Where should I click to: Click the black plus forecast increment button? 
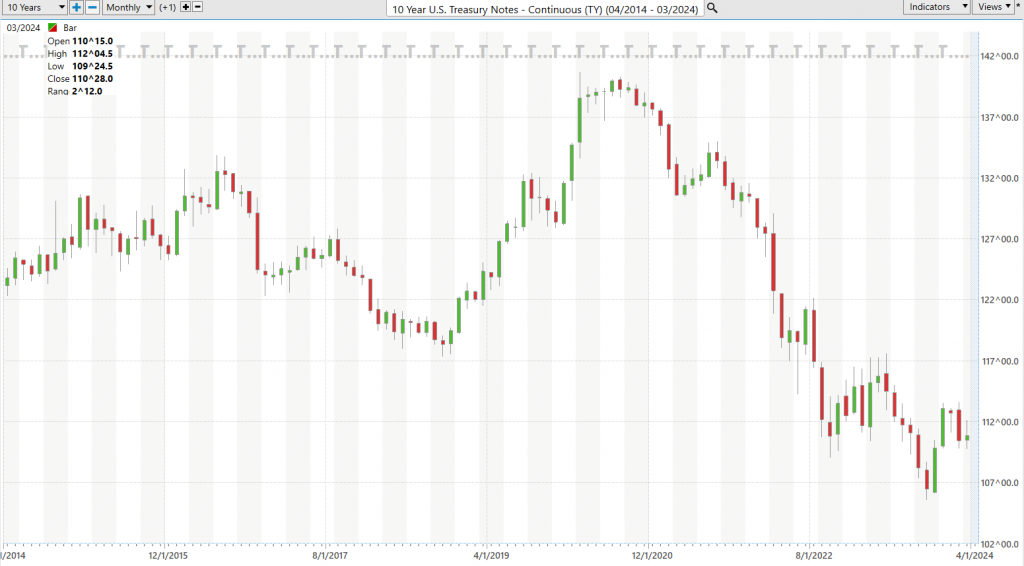tap(185, 7)
